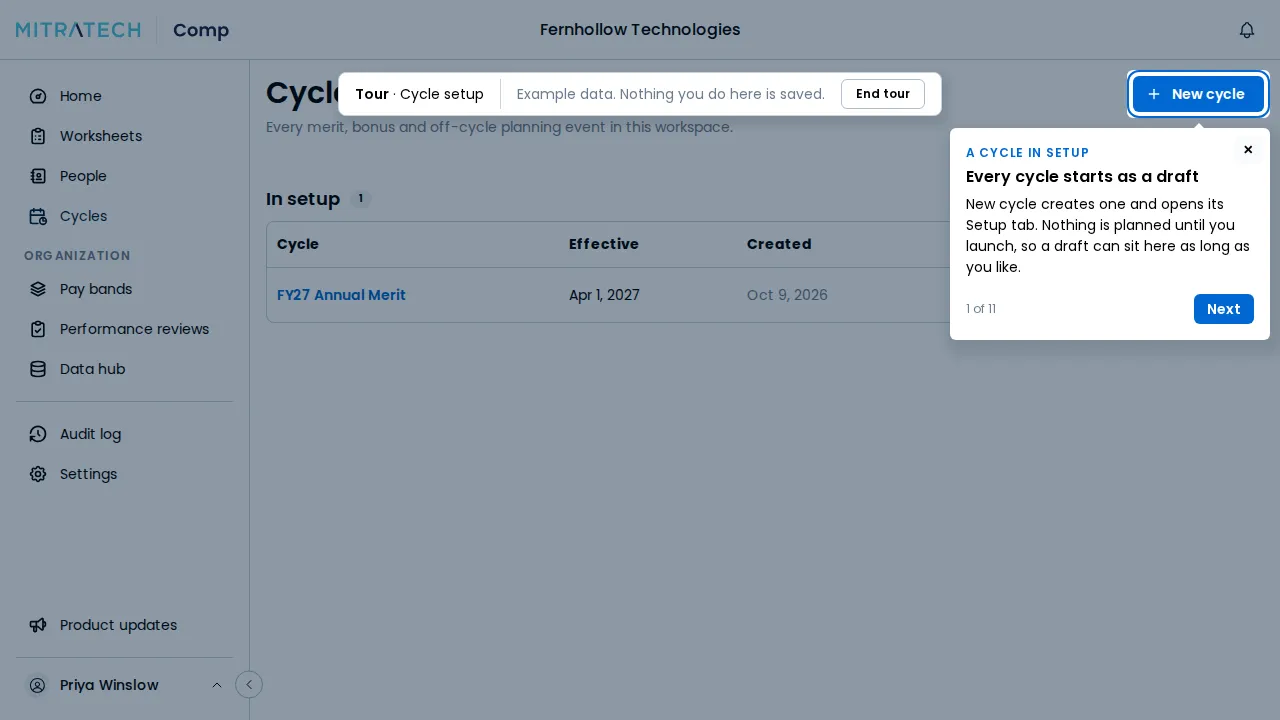
Task: Click the Cycles calendar icon
Action: [x=38, y=216]
